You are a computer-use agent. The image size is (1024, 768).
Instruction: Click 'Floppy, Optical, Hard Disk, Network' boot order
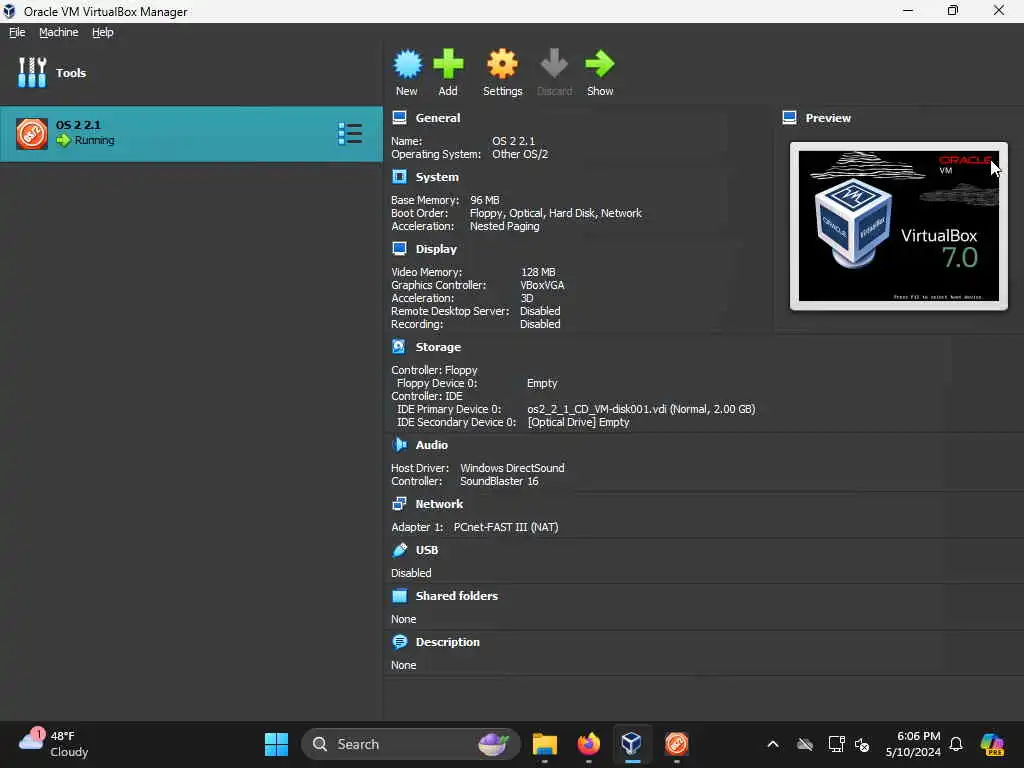556,213
